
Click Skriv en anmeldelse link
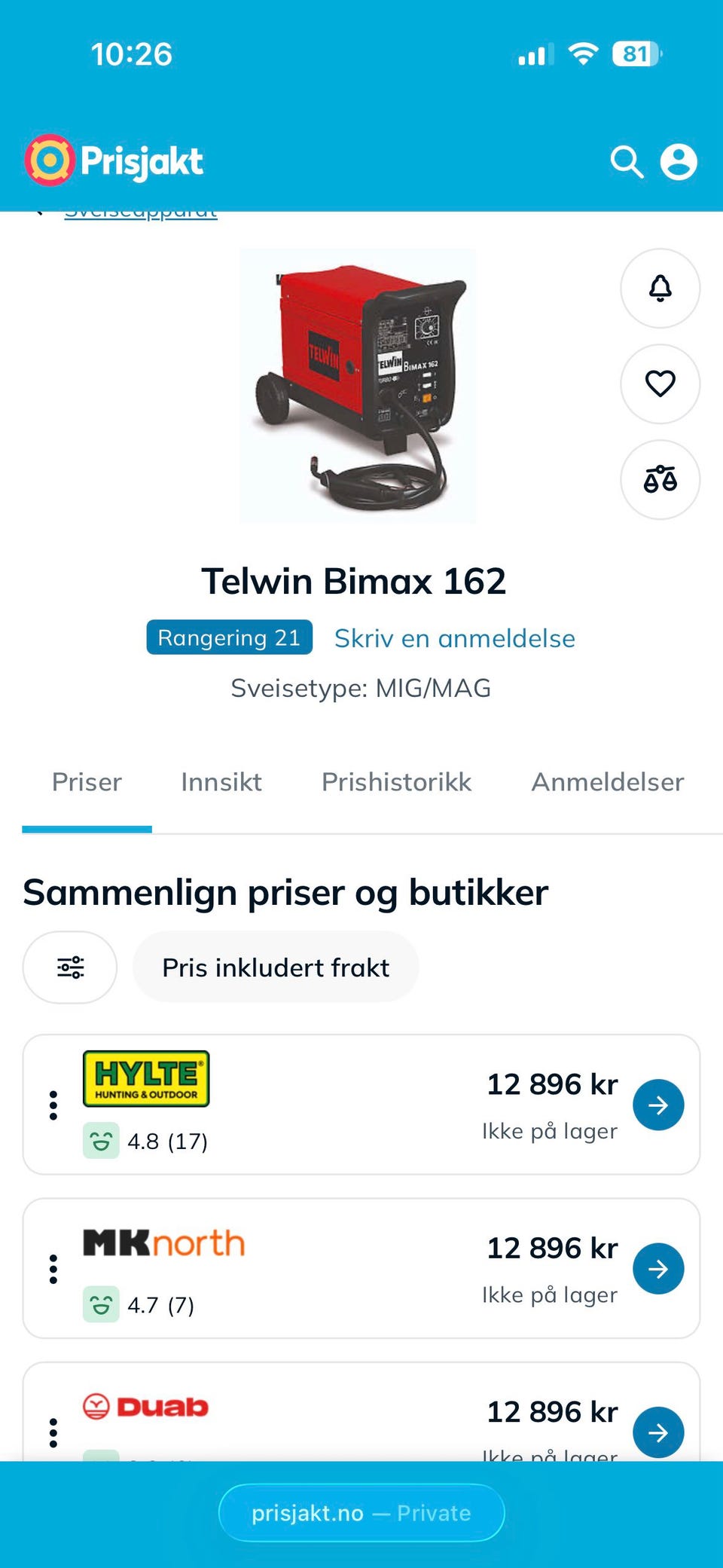point(455,638)
